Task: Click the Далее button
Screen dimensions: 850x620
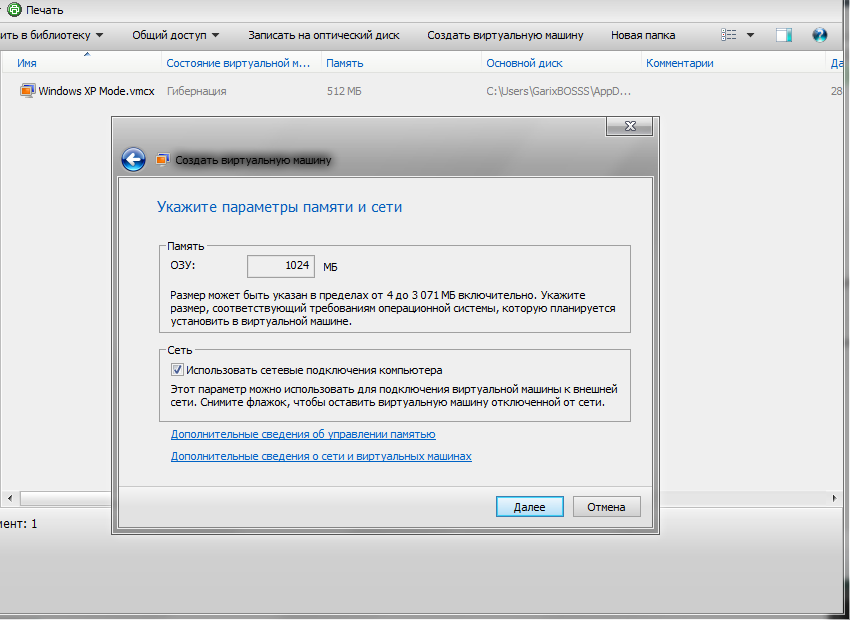Action: tap(530, 507)
